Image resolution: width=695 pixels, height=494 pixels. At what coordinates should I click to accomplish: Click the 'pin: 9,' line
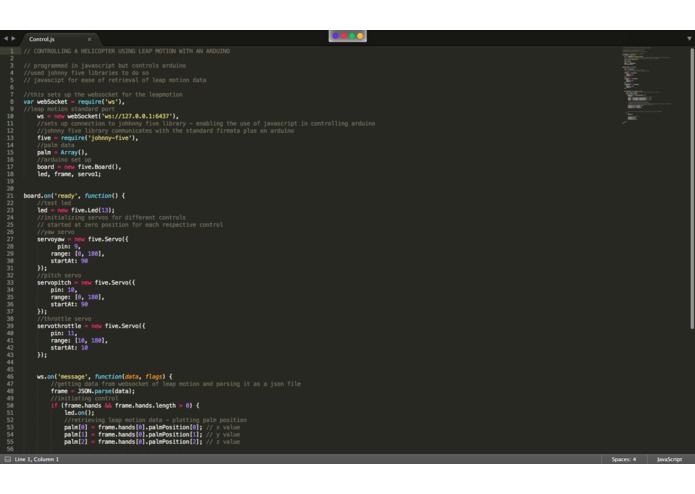69,246
